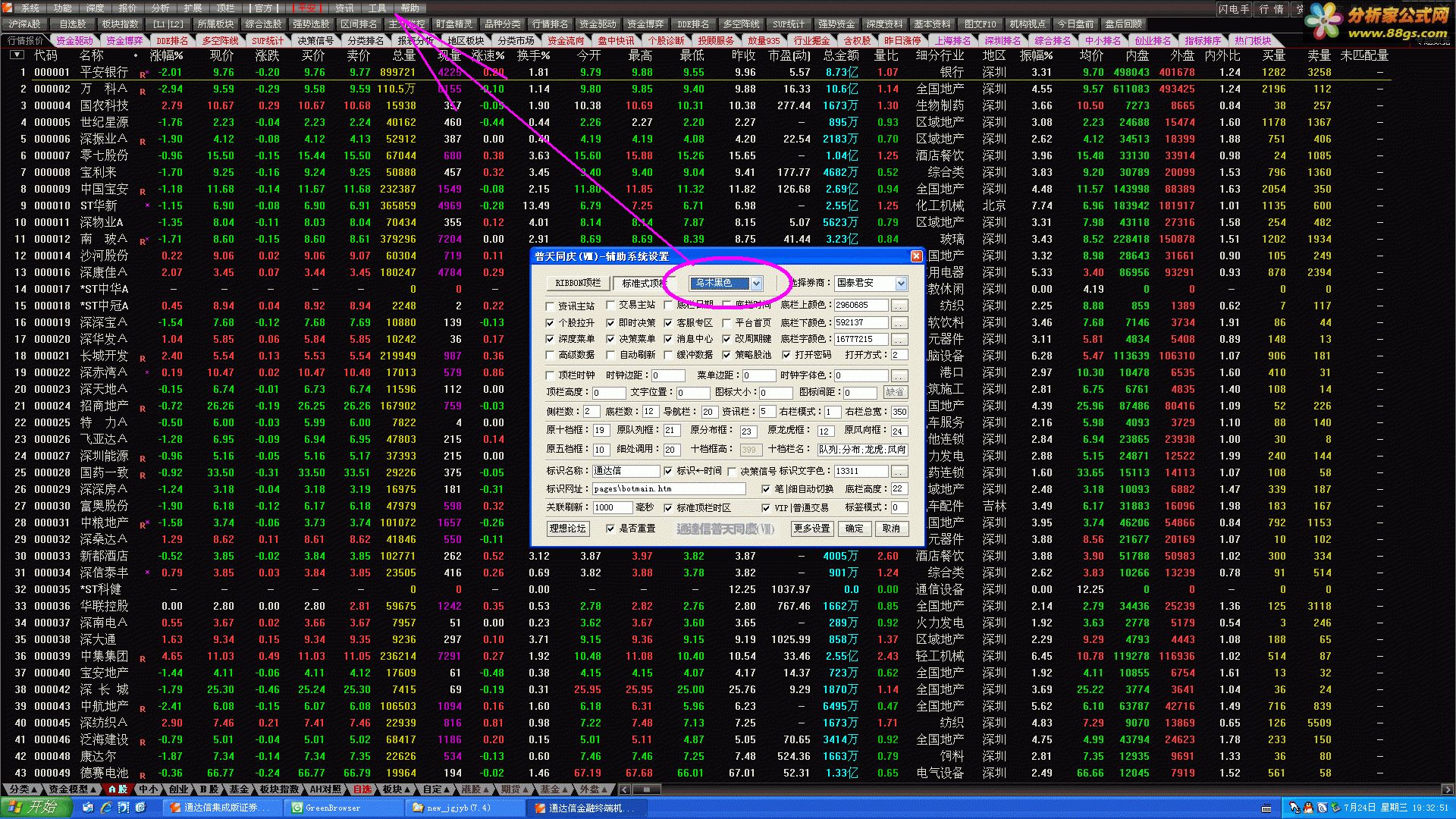The width and height of the screenshot is (1456, 819).
Task: Enable the 交易主站 checkbox
Action: pos(611,305)
